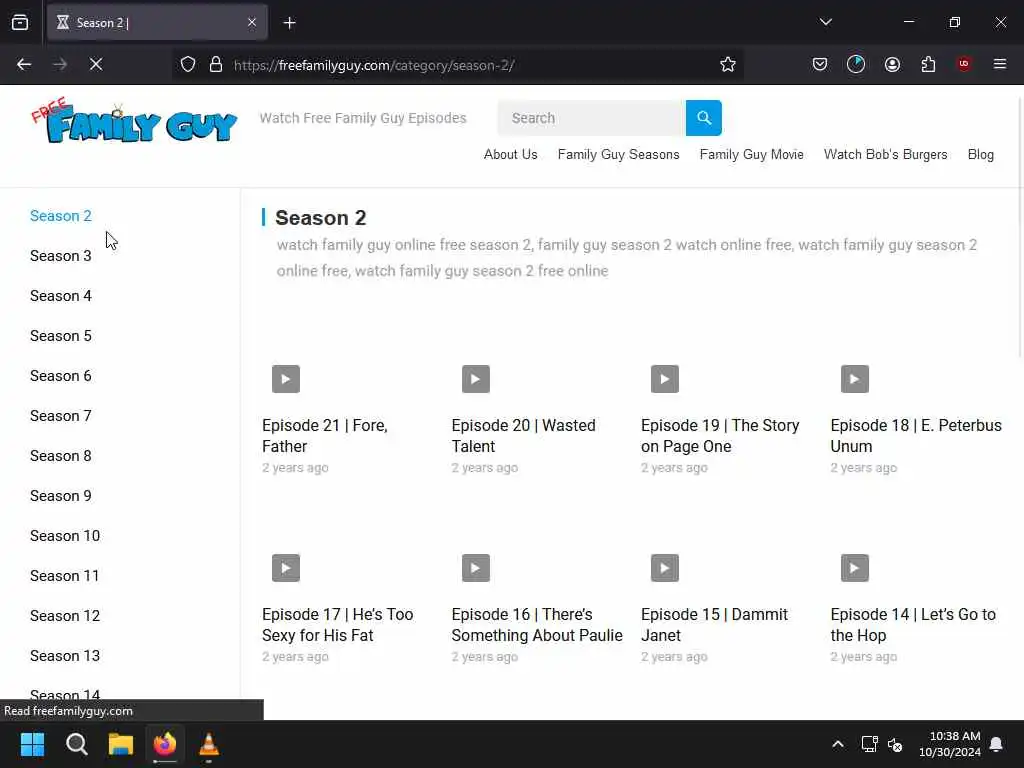The image size is (1024, 768).
Task: Open Windows taskbar search
Action: point(76,744)
